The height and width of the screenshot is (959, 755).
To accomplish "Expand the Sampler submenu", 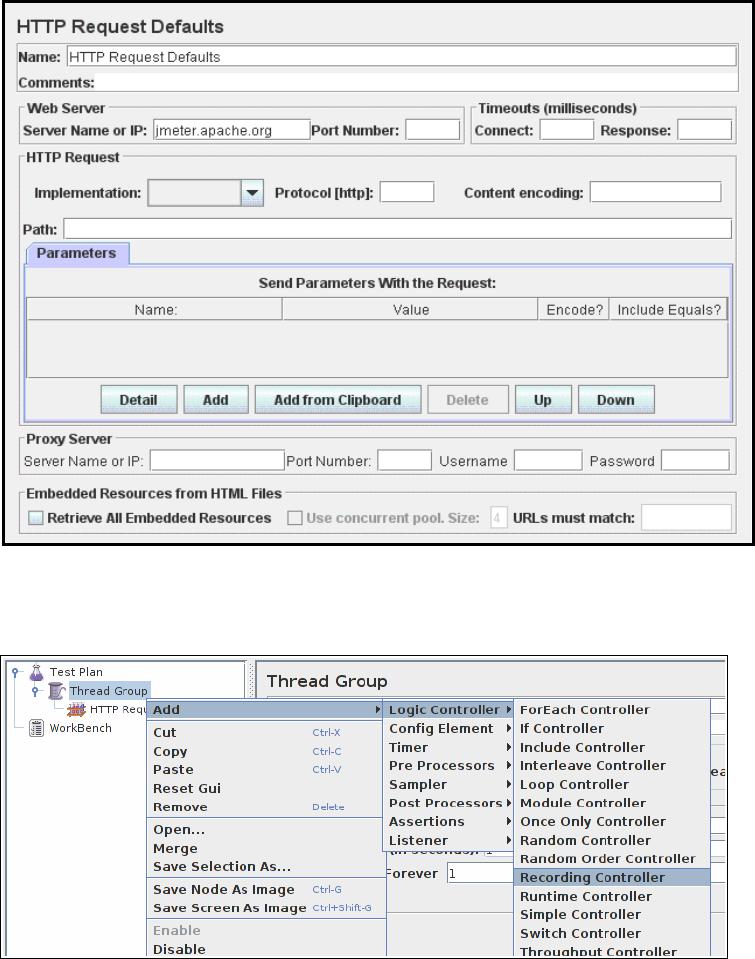I will [x=450, y=784].
